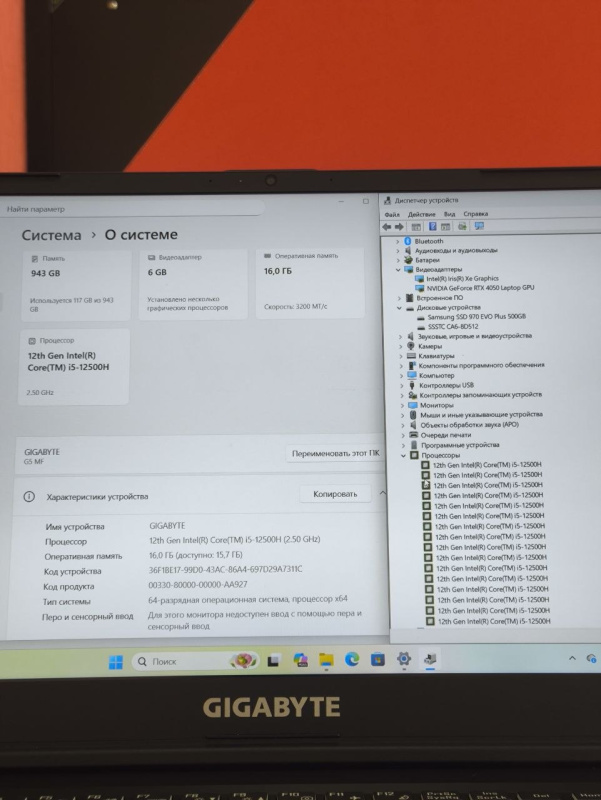Go to Система breadcrumb link

point(51,235)
